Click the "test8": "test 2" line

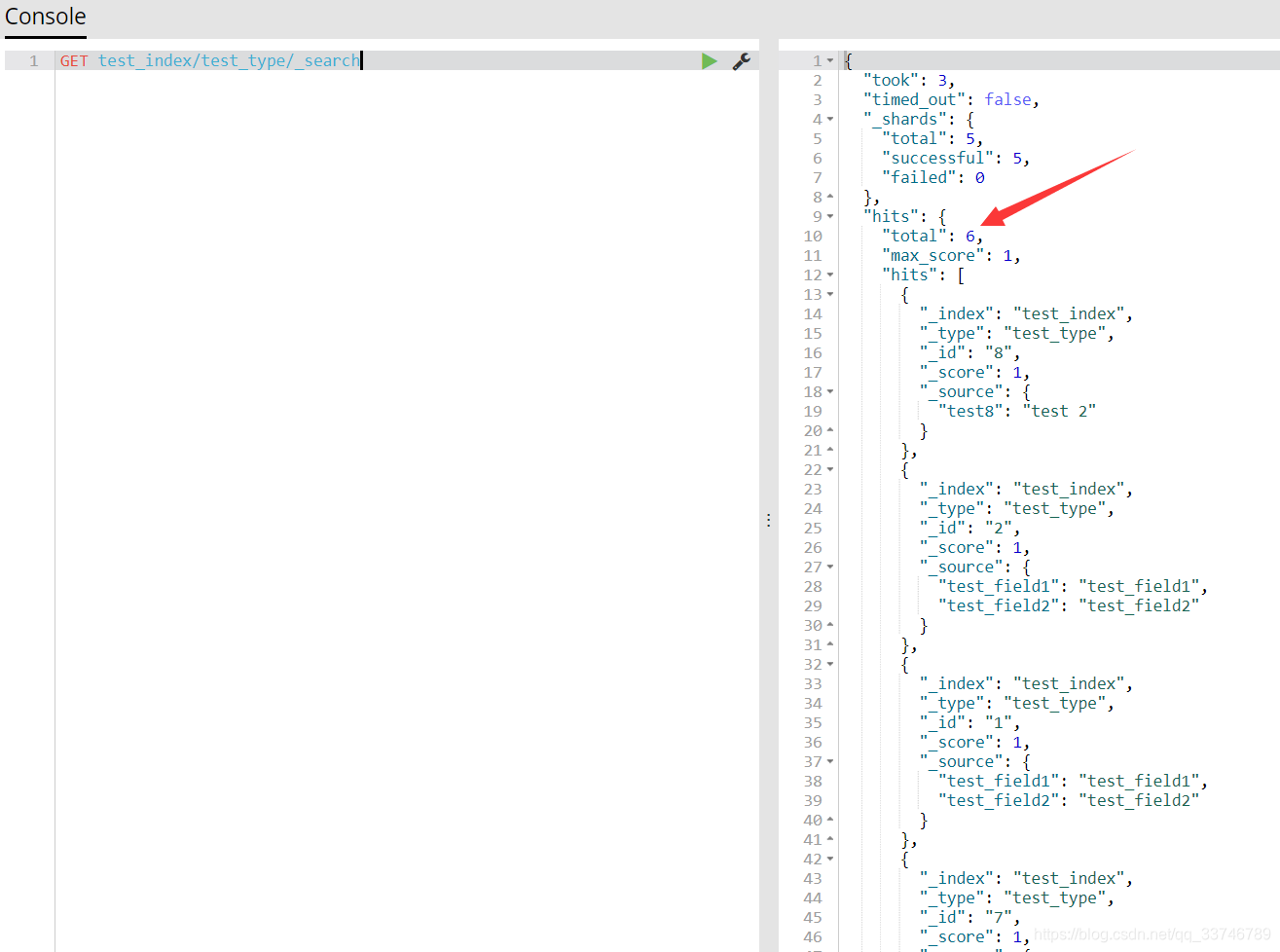[1017, 411]
